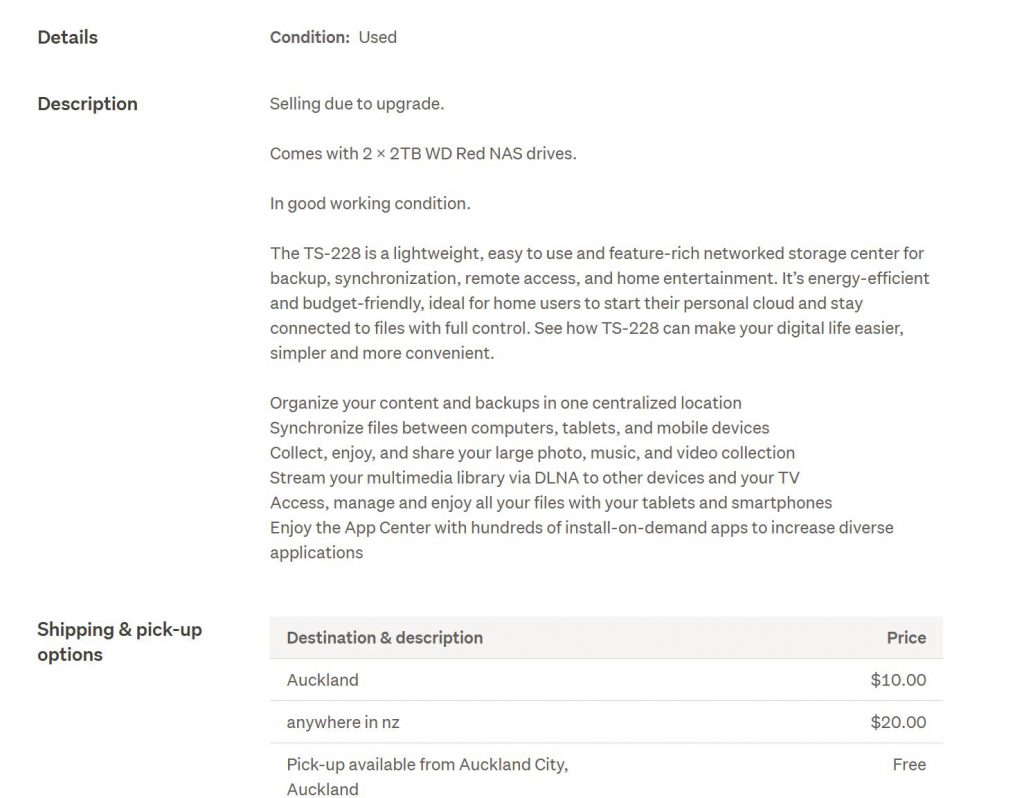
Task: Click the Condition: Used text
Action: 333,37
